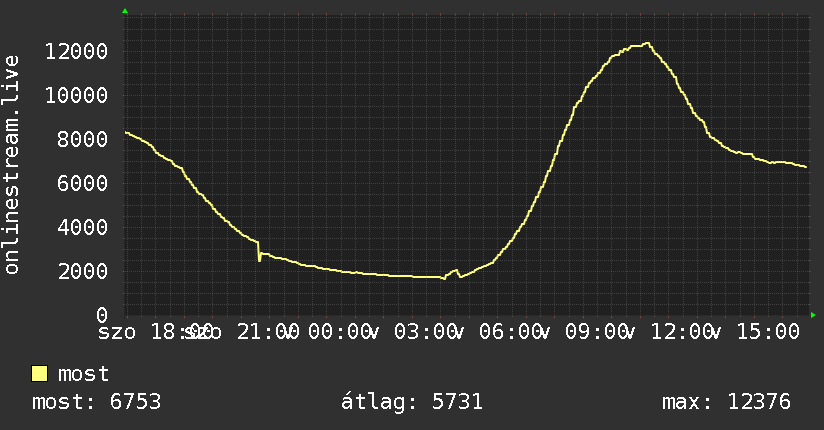
Task: Click the '12:00' x-axis time label
Action: tap(682, 332)
